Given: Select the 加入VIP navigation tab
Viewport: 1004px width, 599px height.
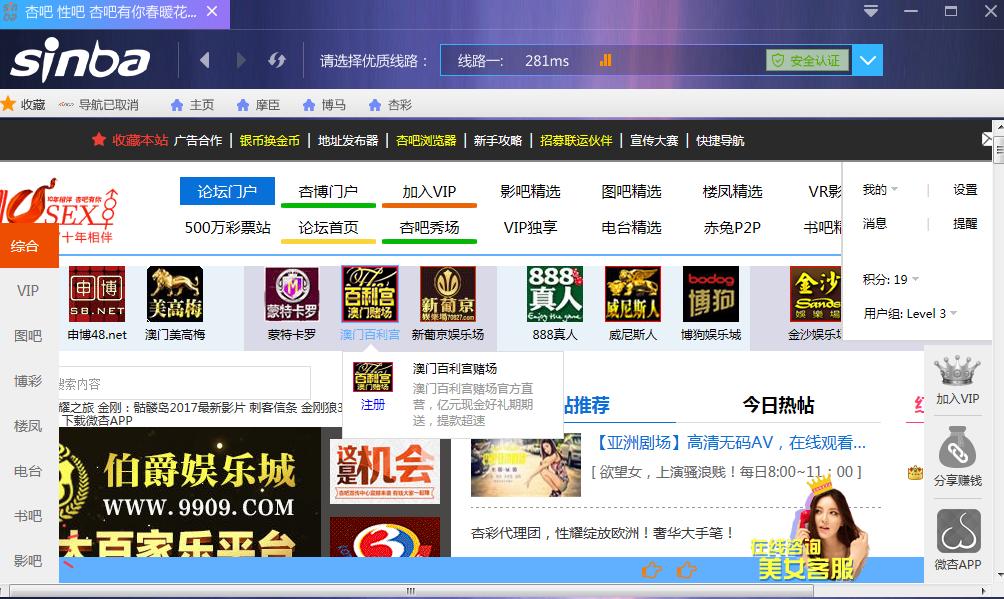Looking at the screenshot, I should (429, 192).
